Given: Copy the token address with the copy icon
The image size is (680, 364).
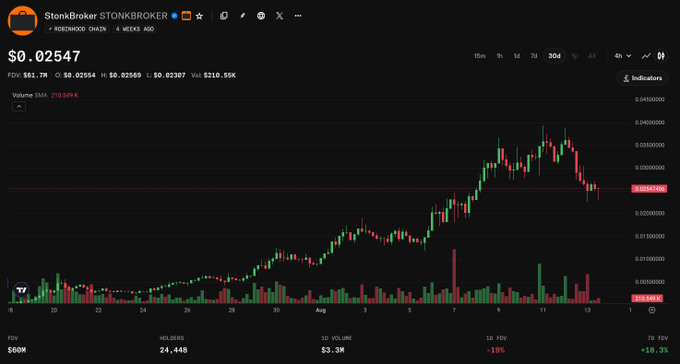Looking at the screenshot, I should pos(224,16).
